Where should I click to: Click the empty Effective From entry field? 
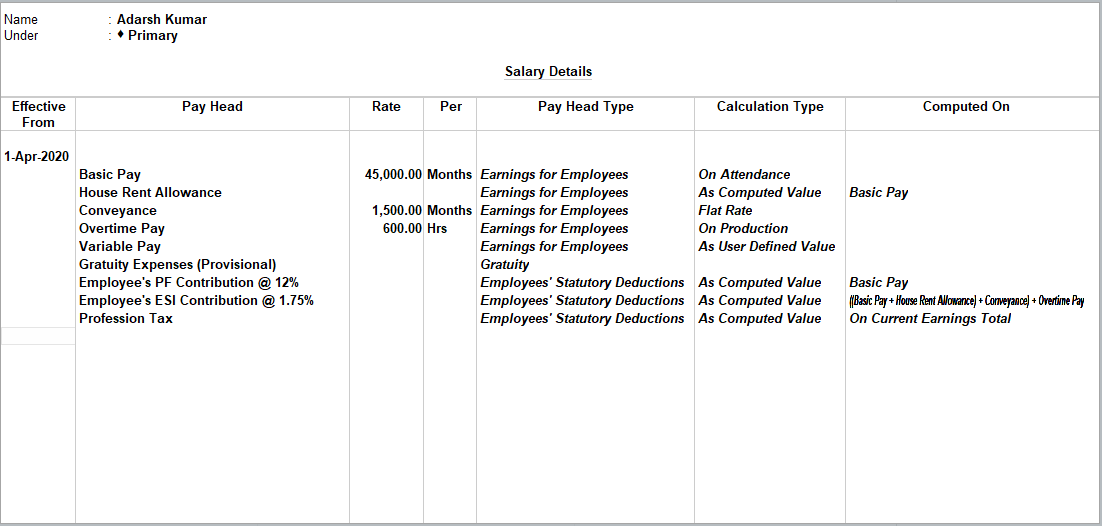point(38,336)
